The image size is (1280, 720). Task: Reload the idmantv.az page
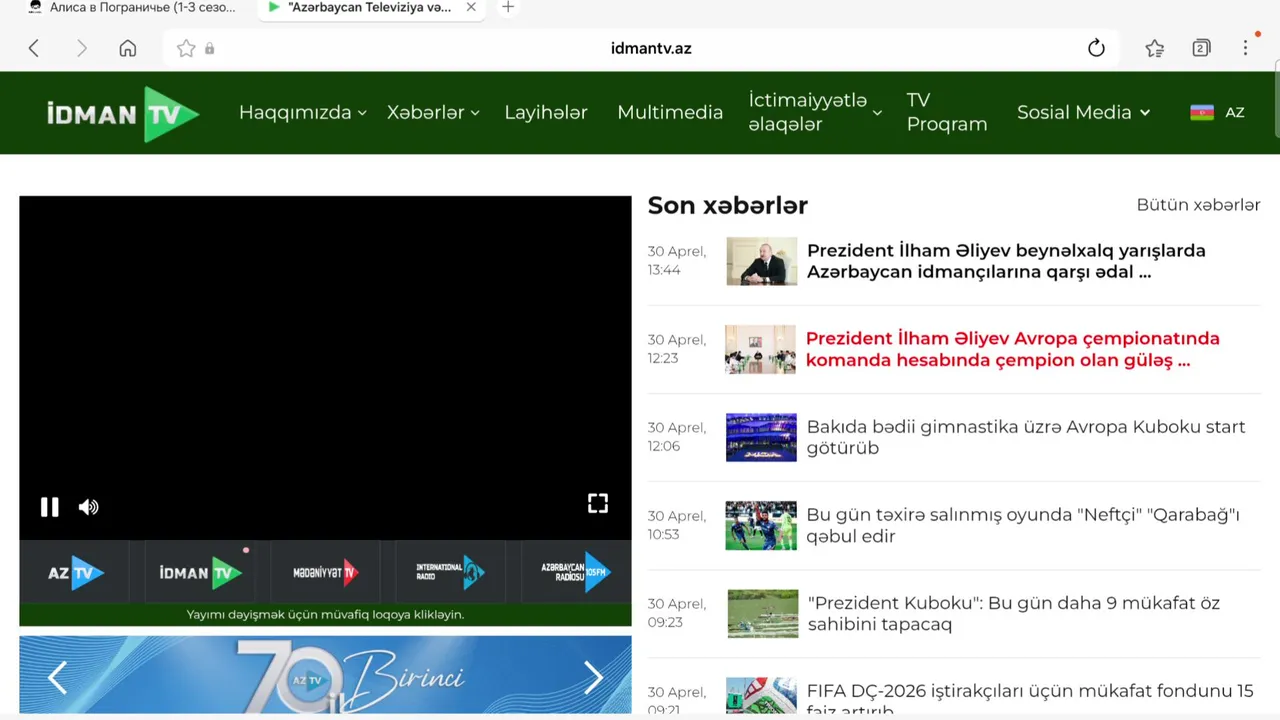[x=1096, y=48]
